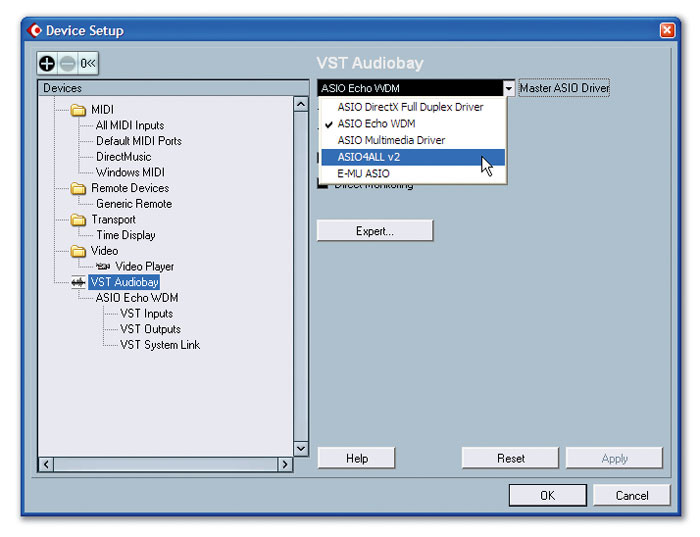Click the Master ASIO Driver label
700x537 pixels.
click(564, 88)
